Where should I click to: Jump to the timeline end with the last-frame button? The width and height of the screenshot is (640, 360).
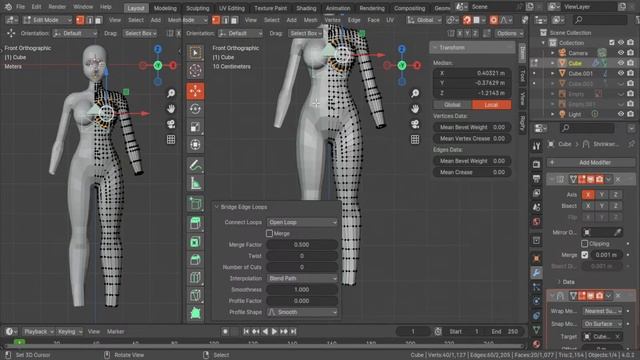click(293, 331)
